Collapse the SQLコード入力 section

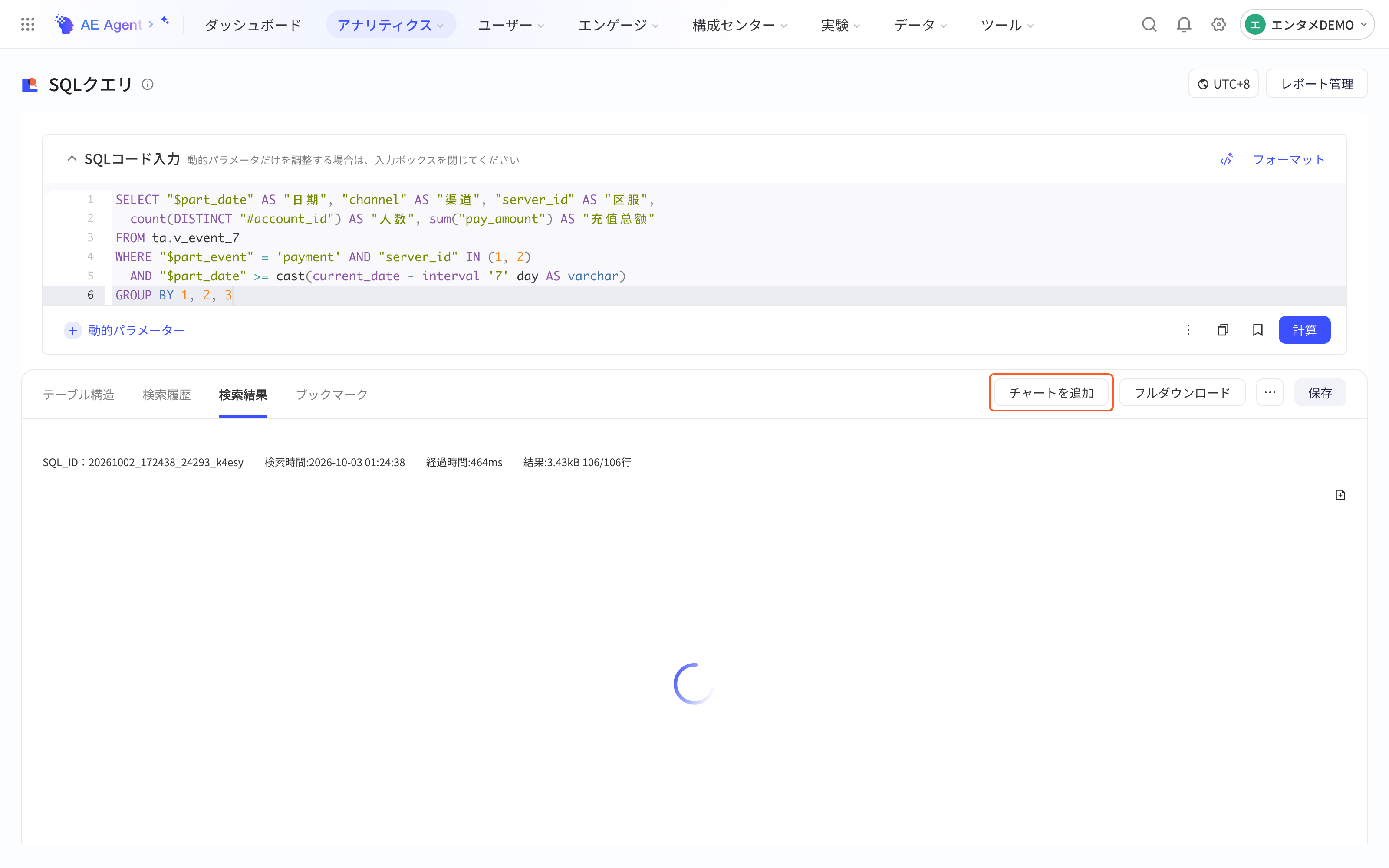click(x=72, y=158)
